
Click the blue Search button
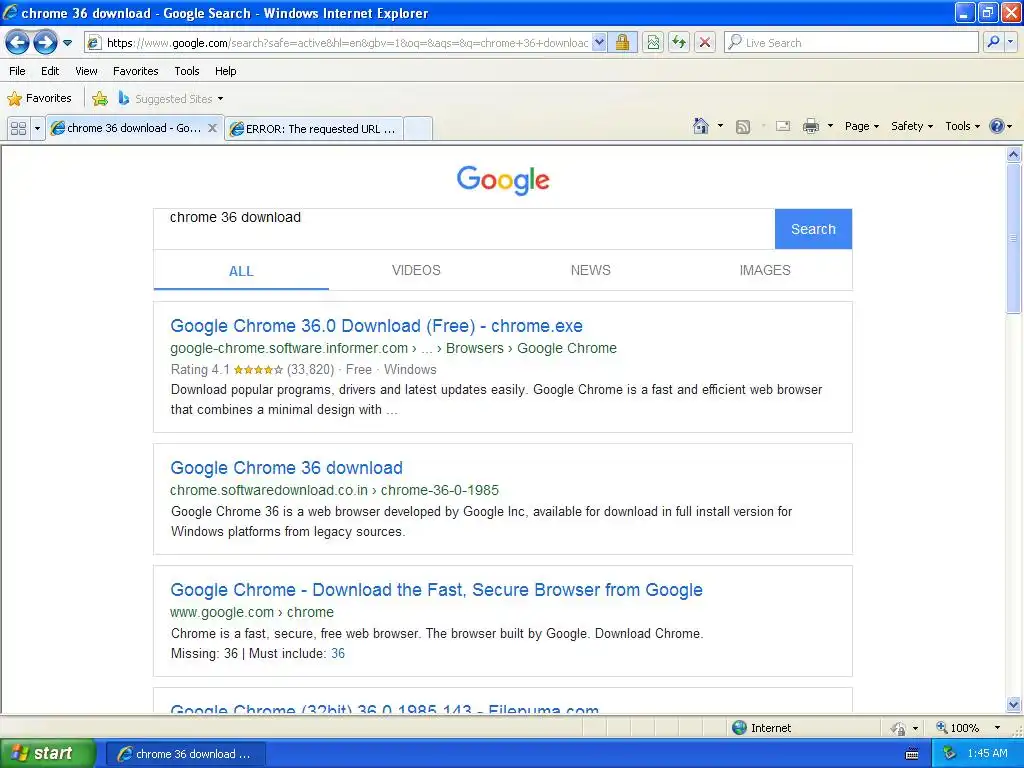pos(813,229)
